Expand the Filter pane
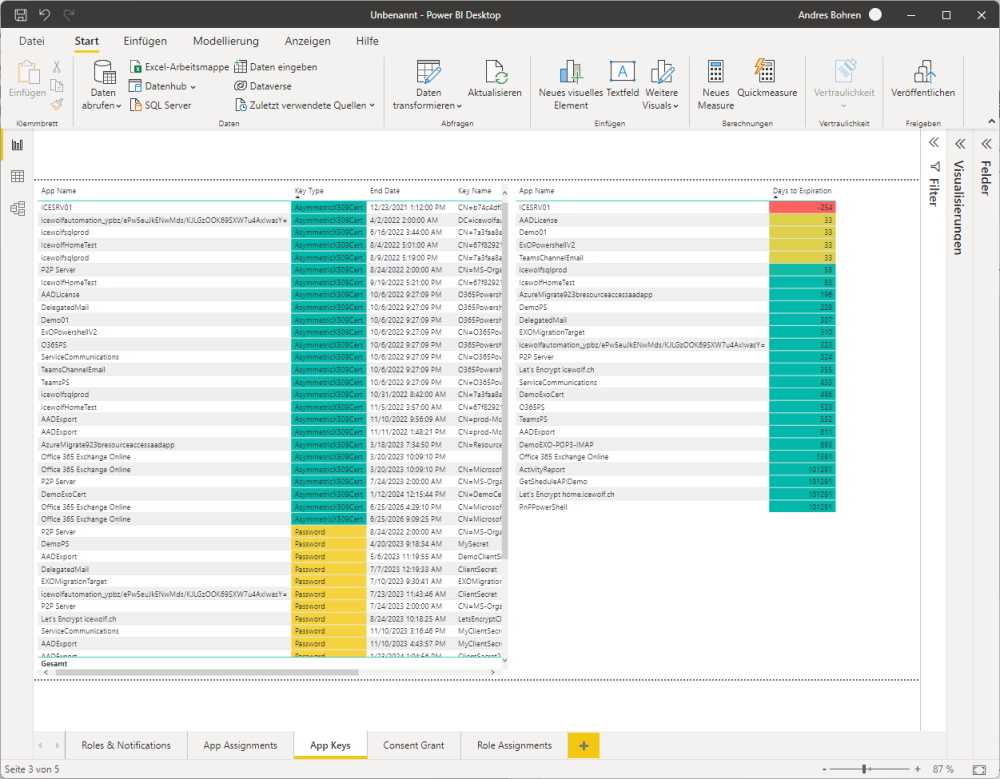 click(x=934, y=143)
